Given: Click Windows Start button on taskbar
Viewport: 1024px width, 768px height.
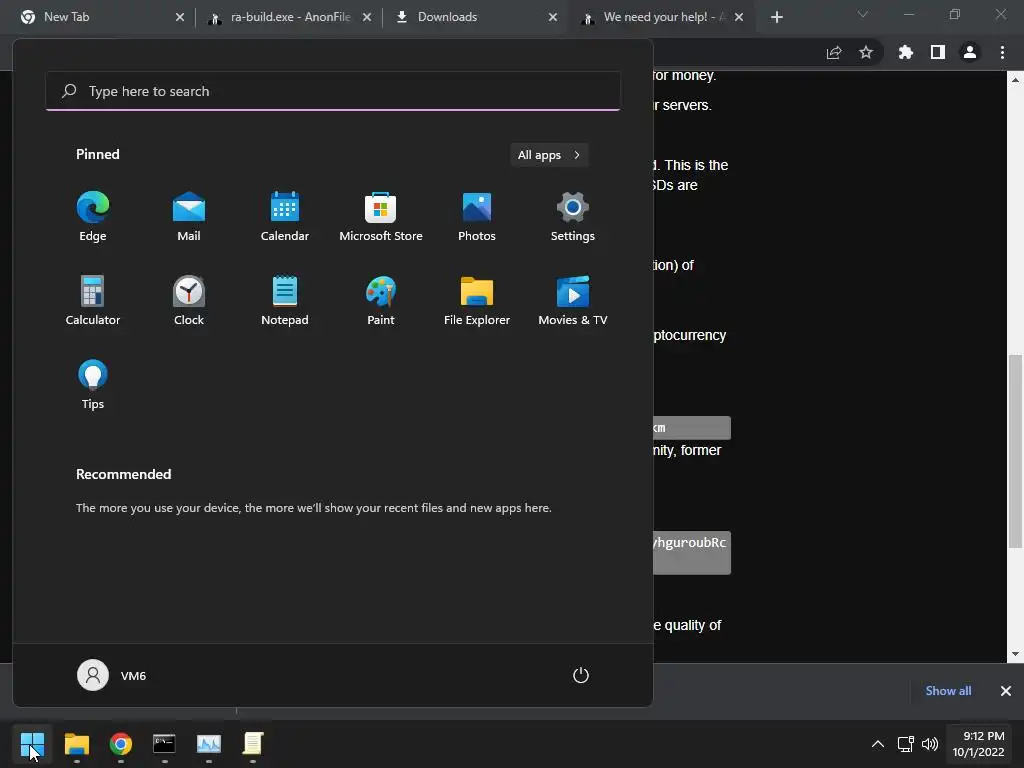Looking at the screenshot, I should pyautogui.click(x=32, y=744).
